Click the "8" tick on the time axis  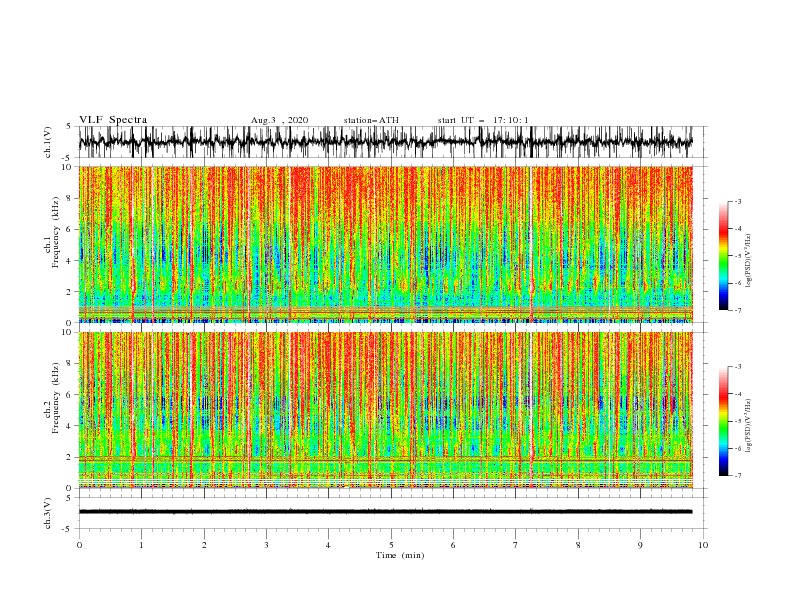578,545
